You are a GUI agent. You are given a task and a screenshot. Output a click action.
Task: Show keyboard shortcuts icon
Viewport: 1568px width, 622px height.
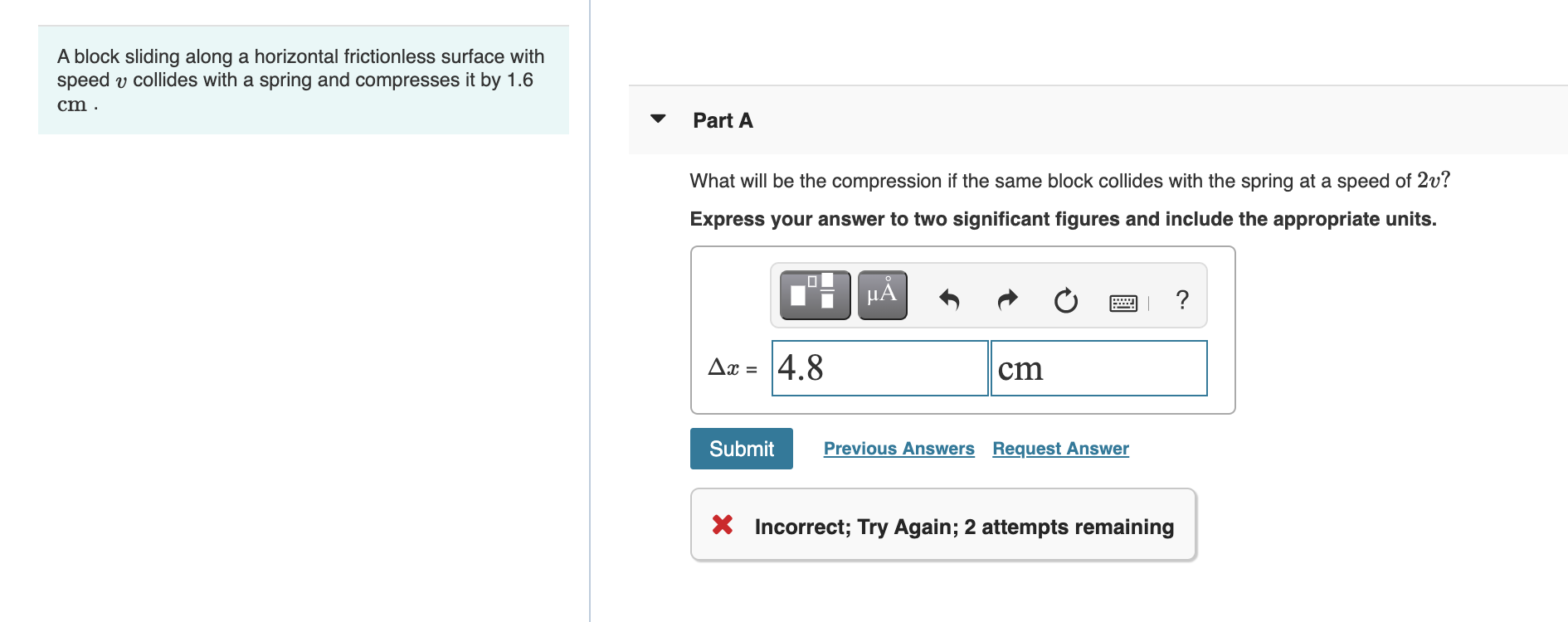[1123, 303]
